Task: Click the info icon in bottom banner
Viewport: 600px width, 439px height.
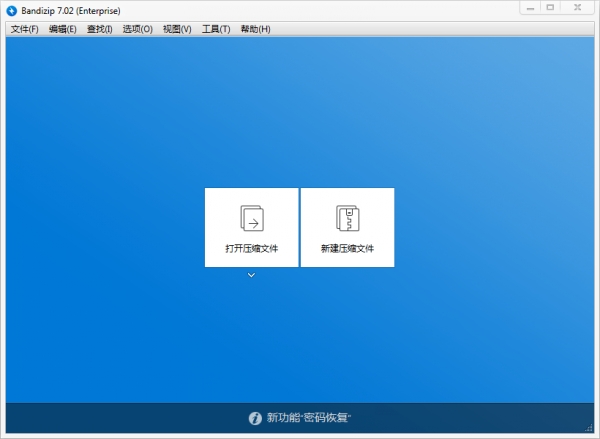Action: click(x=255, y=418)
